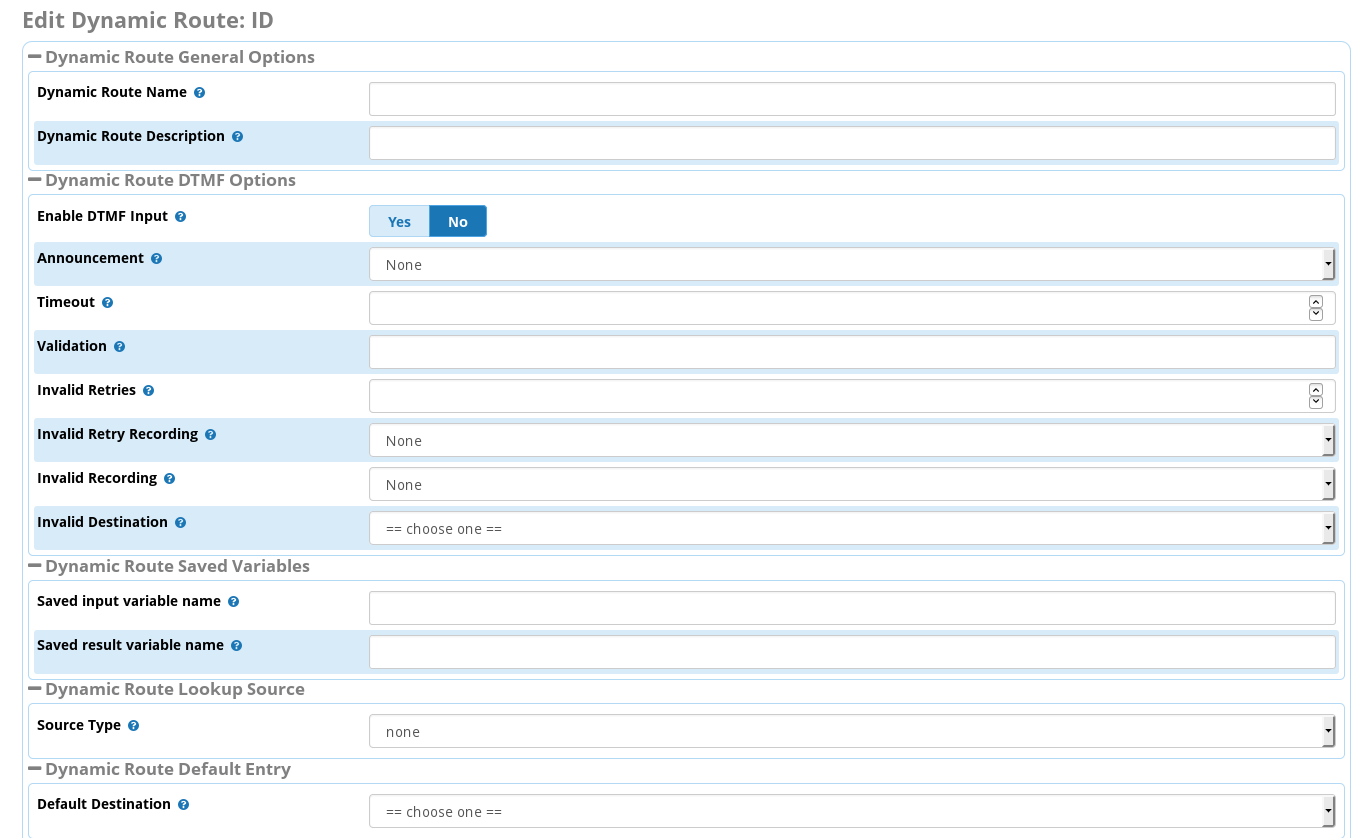Collapse the Dynamic Route General Options section

pos(35,57)
